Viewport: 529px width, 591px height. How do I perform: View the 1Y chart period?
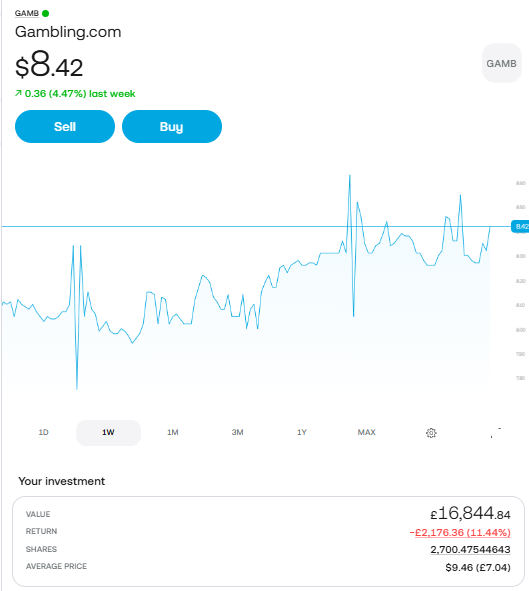click(x=302, y=432)
